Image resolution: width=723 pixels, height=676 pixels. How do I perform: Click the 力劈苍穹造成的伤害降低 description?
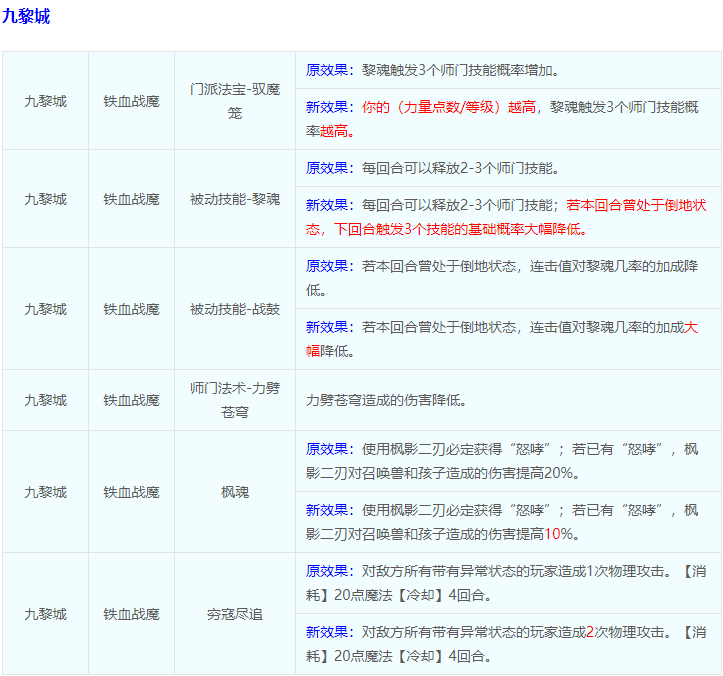click(386, 400)
